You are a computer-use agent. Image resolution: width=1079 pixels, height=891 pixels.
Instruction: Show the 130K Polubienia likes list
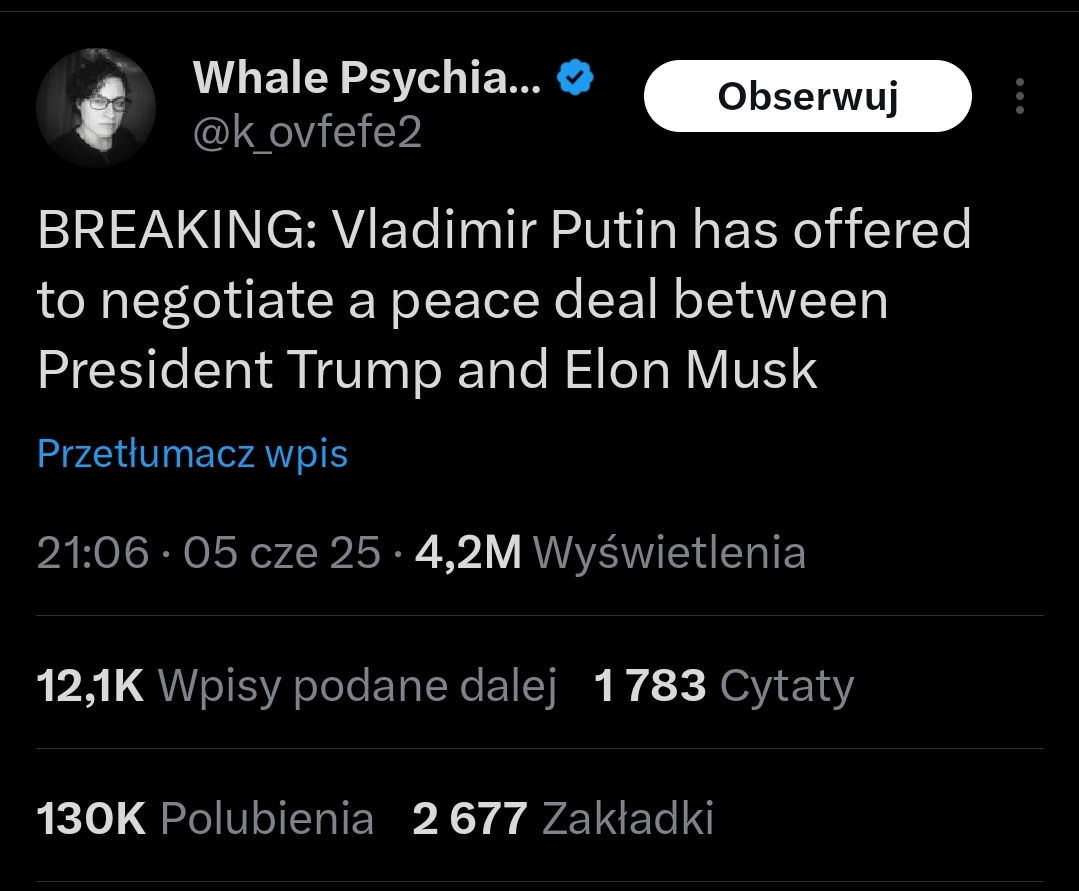click(205, 819)
